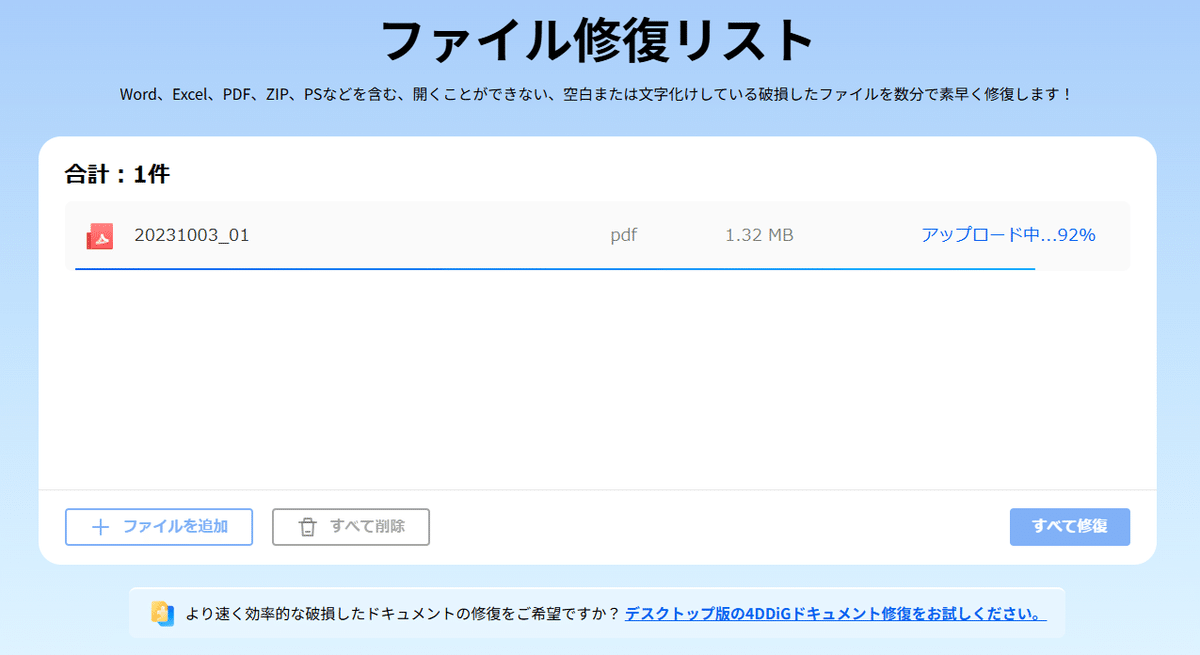
Task: Select the file name 20231003_01
Action: click(x=192, y=236)
